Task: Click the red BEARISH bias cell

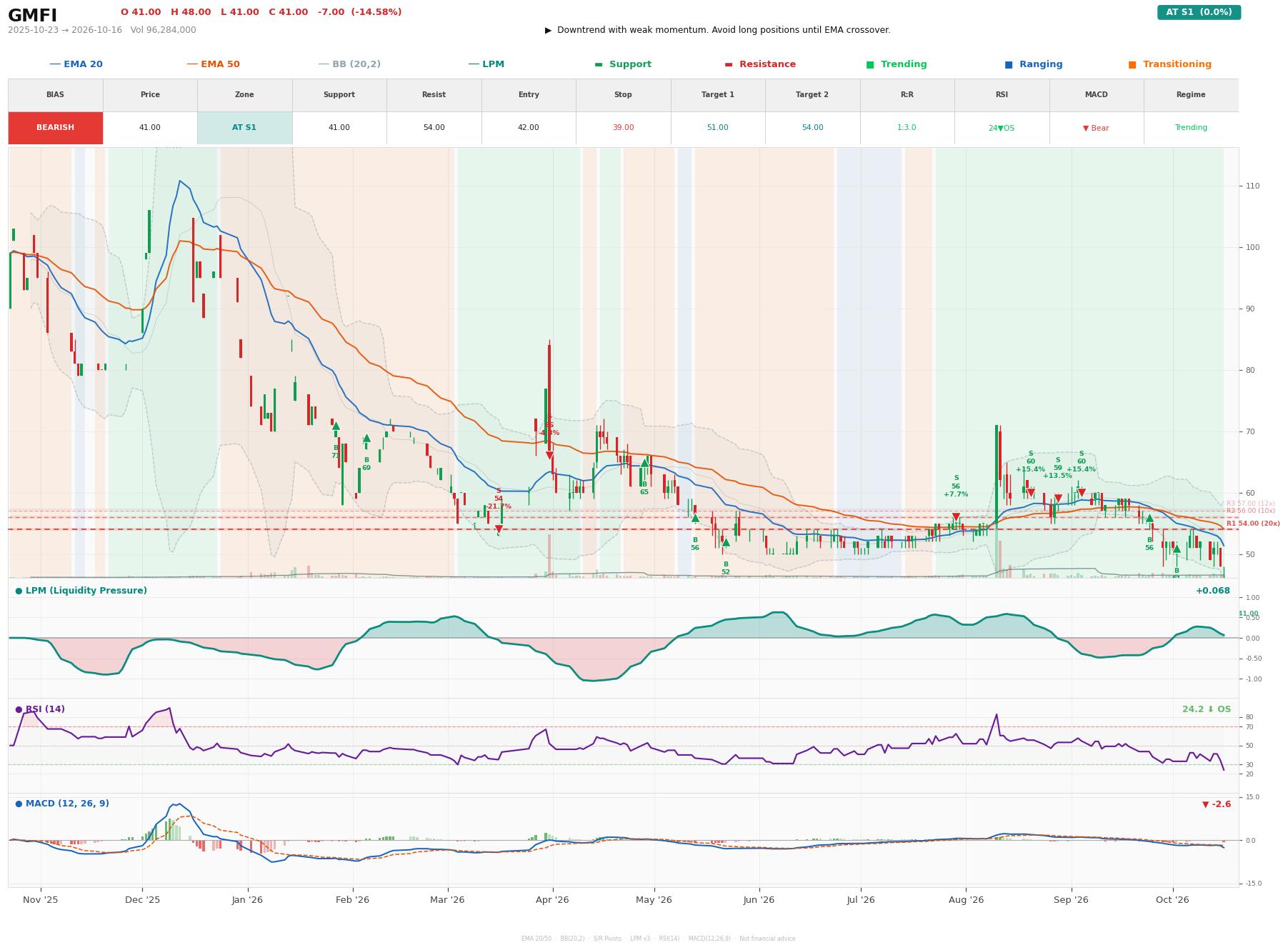Action: coord(56,128)
